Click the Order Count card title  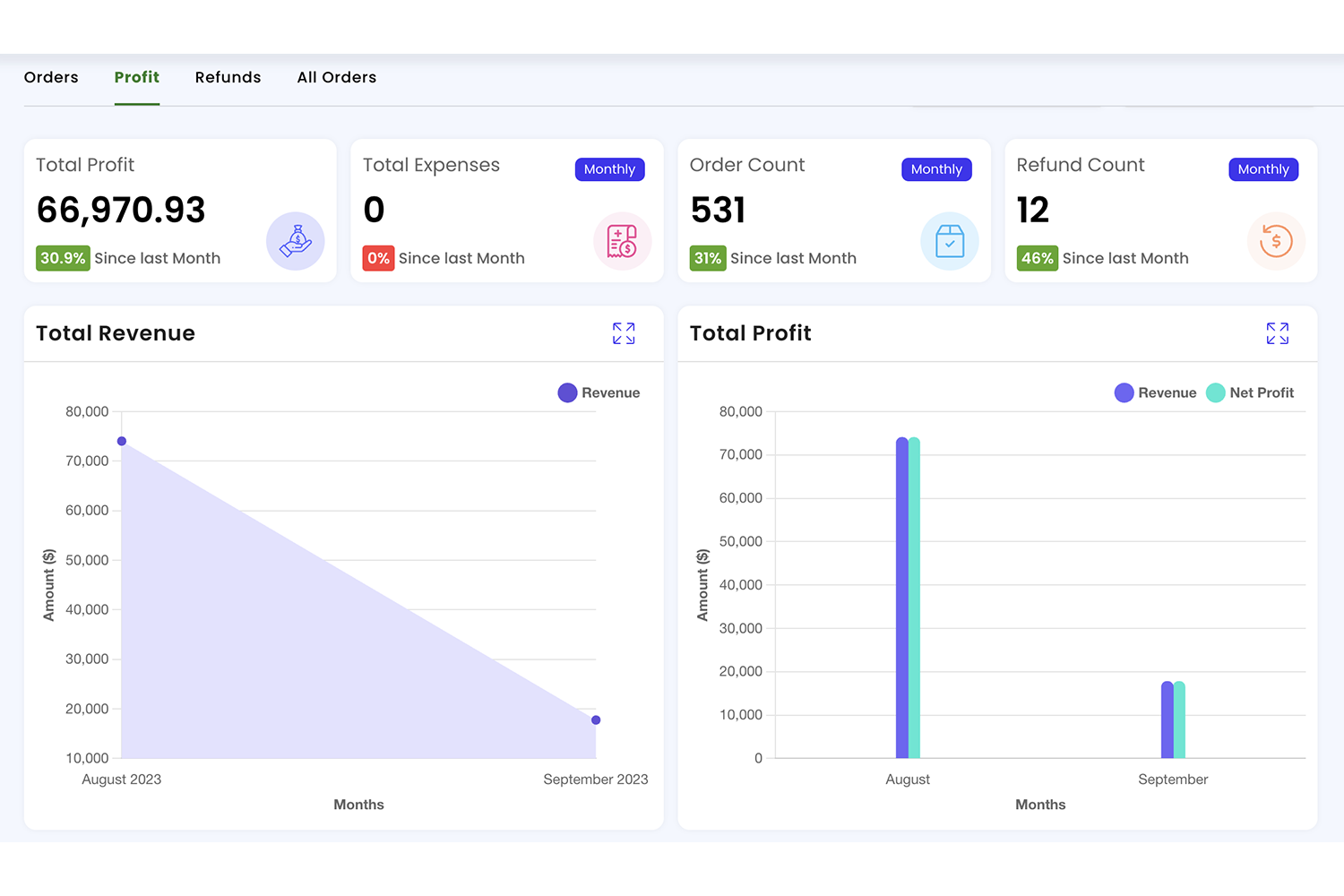747,165
